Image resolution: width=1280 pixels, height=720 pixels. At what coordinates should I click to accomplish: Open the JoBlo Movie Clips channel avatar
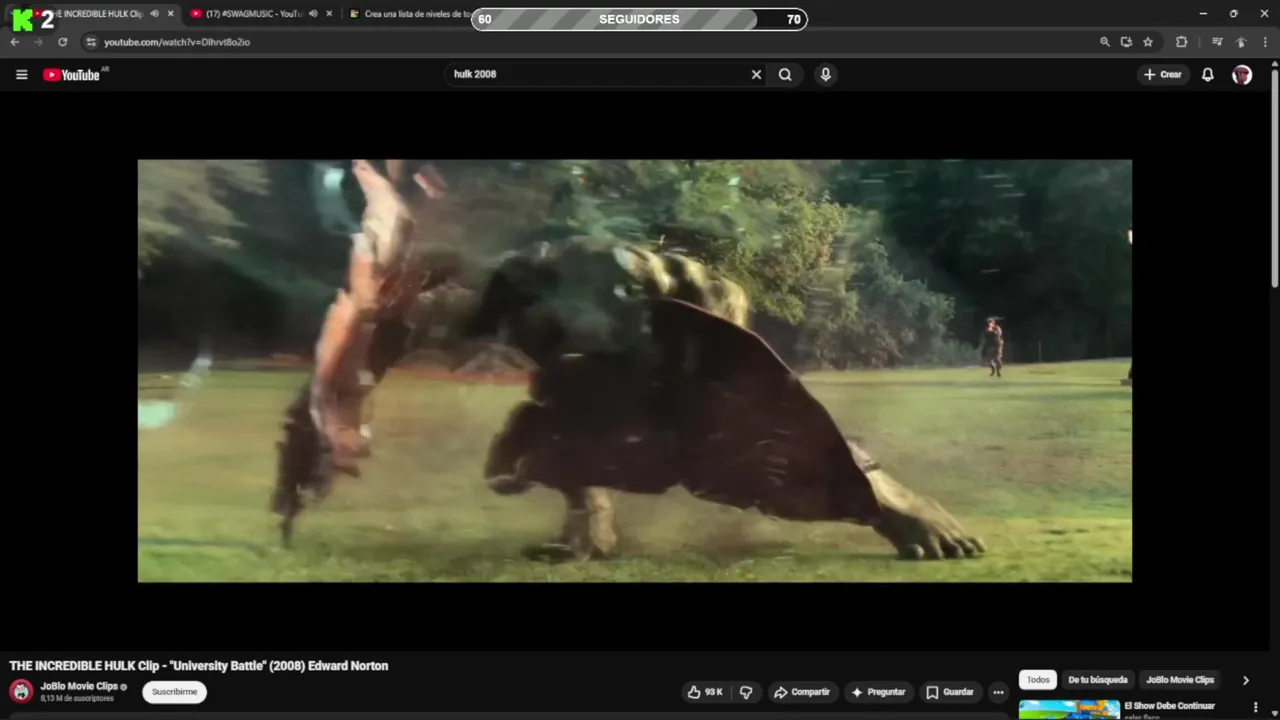(21, 691)
